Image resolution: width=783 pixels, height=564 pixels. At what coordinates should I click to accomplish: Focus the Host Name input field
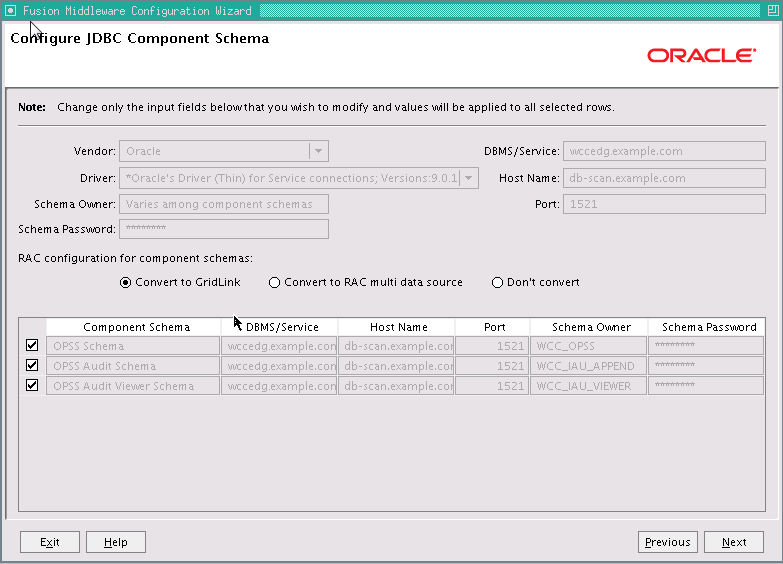(x=664, y=178)
